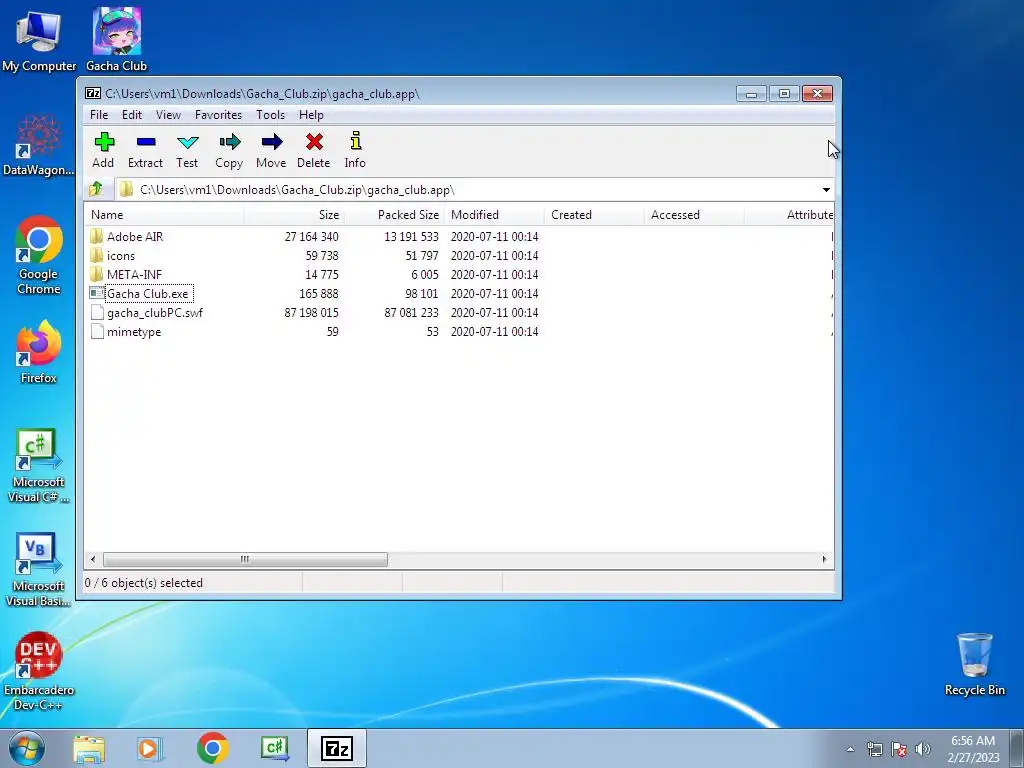
Task: Select My Computer desktop icon
Action: click(x=39, y=40)
